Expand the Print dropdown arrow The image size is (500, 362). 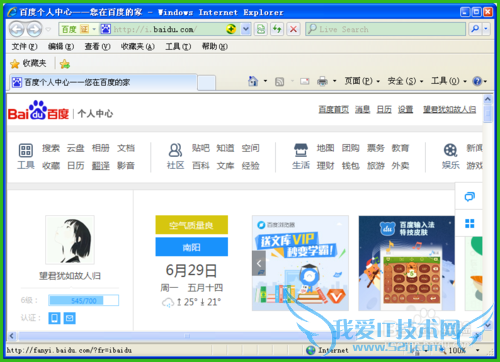coord(335,81)
